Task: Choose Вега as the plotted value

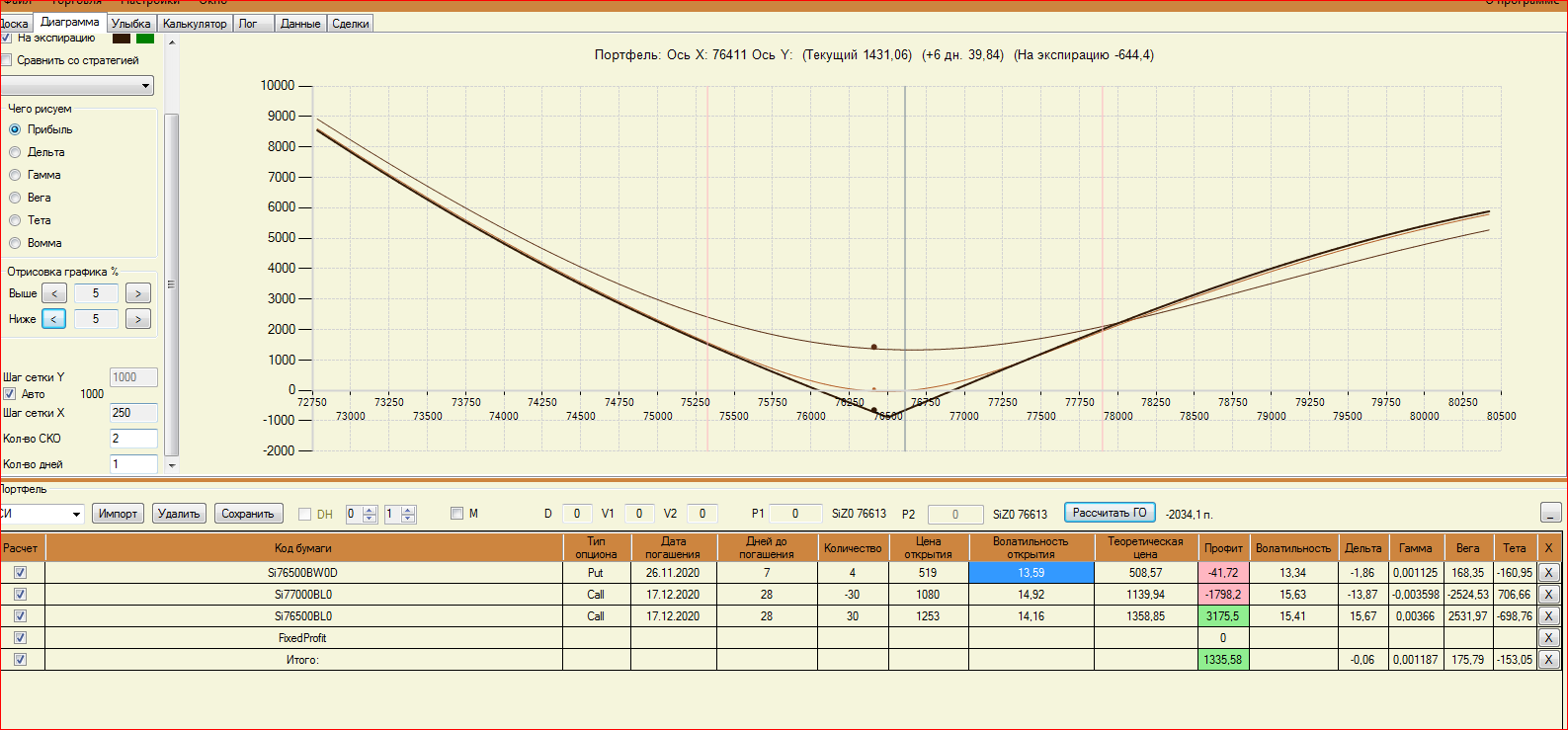Action: pyautogui.click(x=15, y=198)
